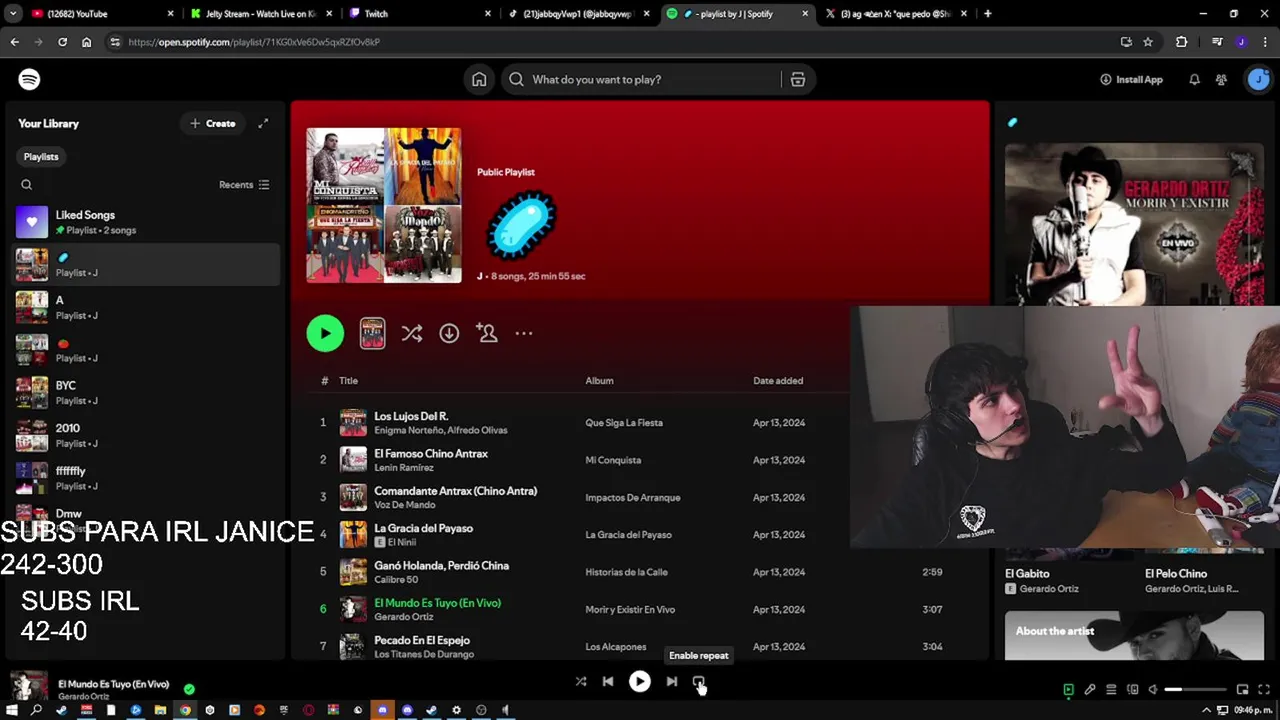1280x720 pixels.
Task: Switch to Jelly Stream browser tab
Action: (x=260, y=14)
